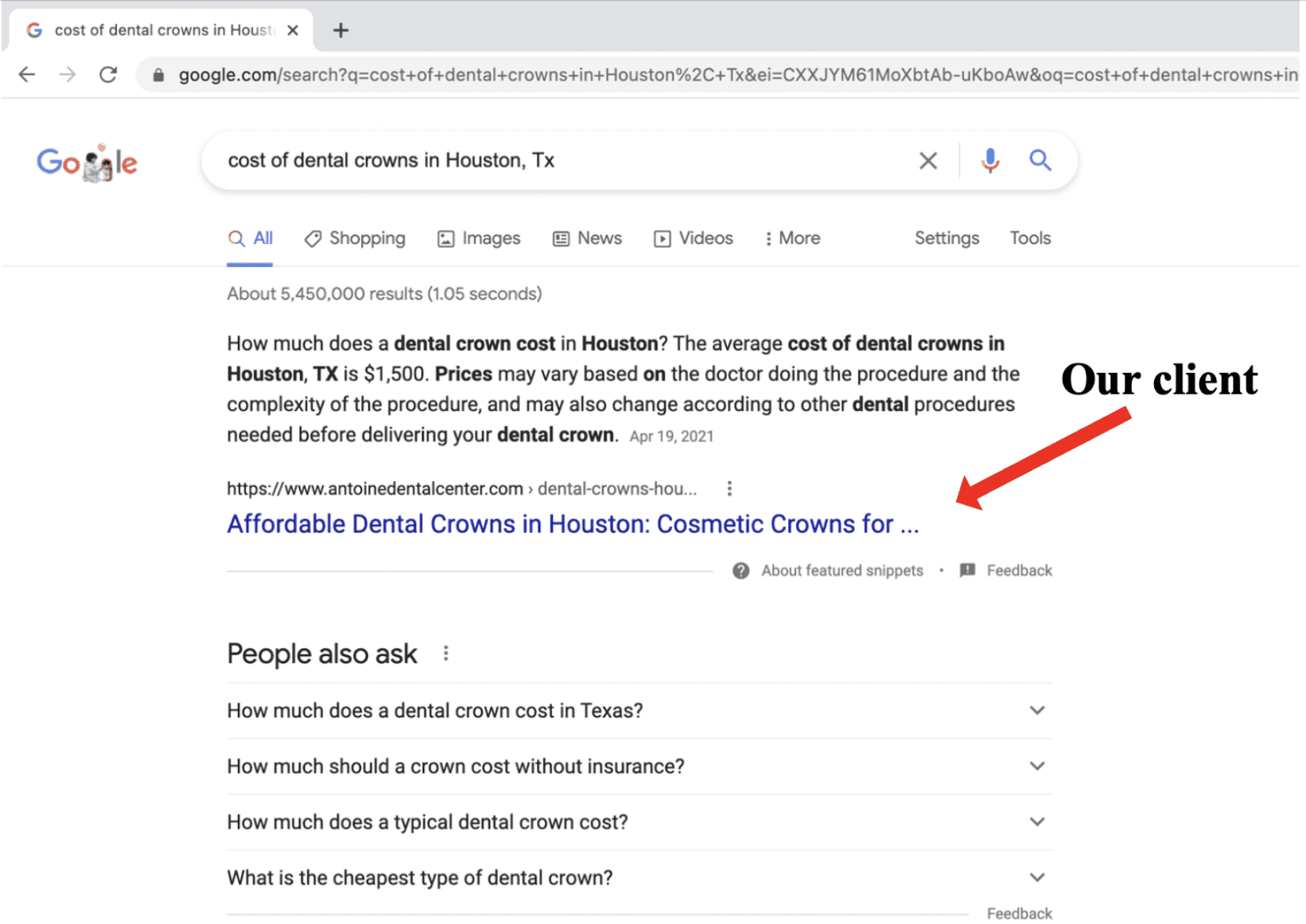
Task: Click the 'People also ask' heading
Action: click(x=322, y=654)
